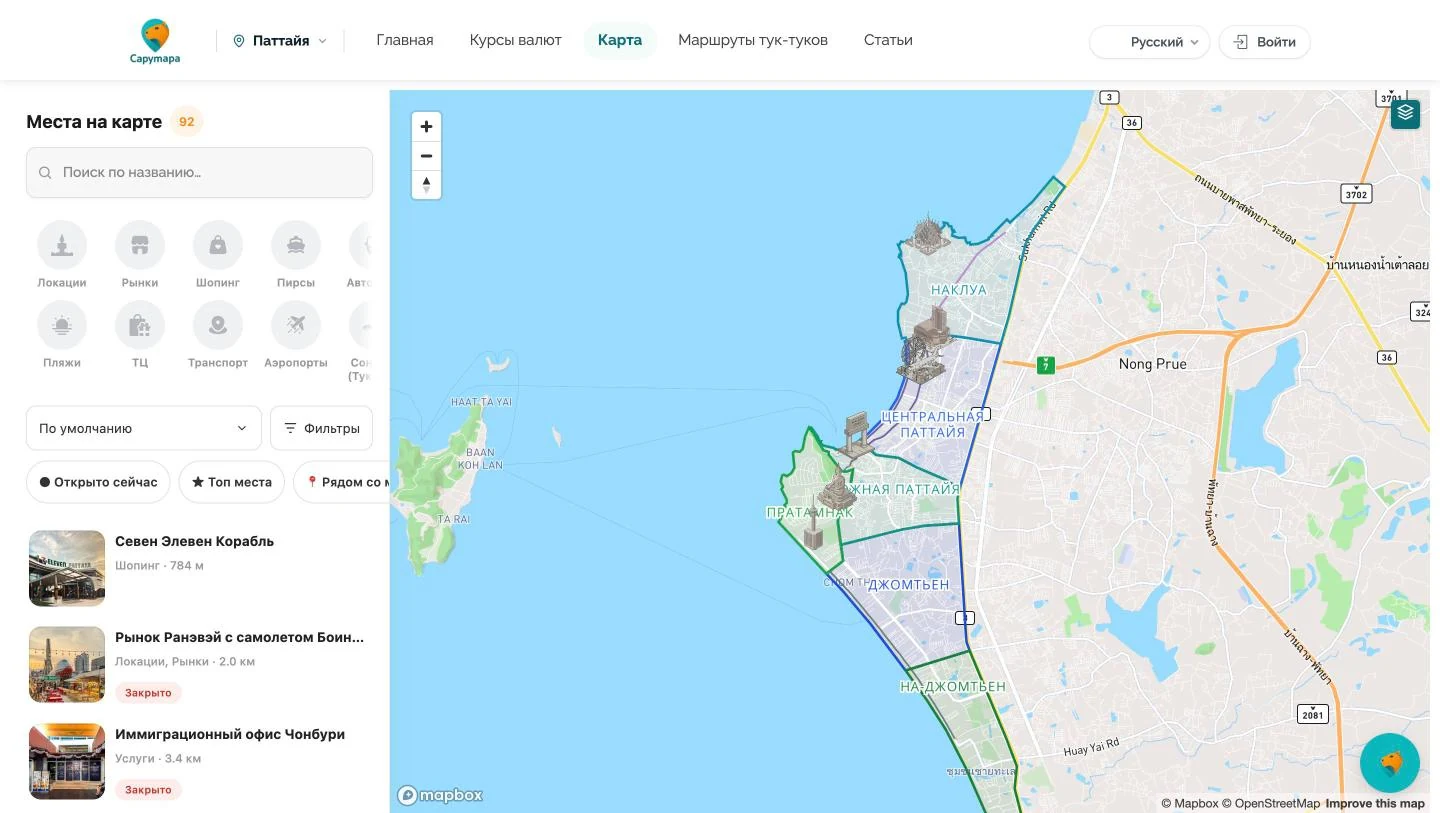Toggle the Рядом со мной filter chip

(x=342, y=482)
